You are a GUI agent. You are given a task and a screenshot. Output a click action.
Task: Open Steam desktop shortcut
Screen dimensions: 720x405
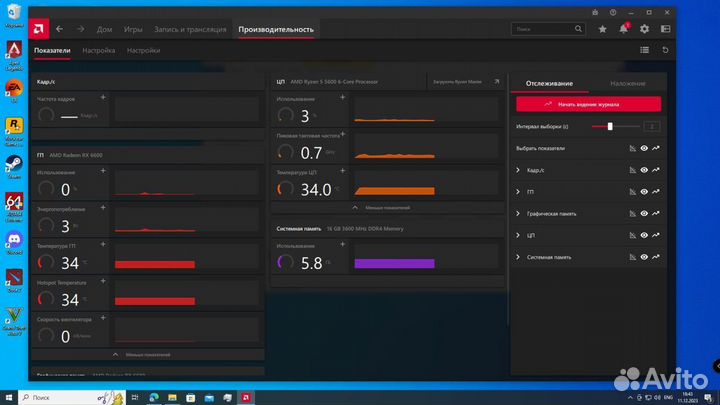(x=14, y=167)
